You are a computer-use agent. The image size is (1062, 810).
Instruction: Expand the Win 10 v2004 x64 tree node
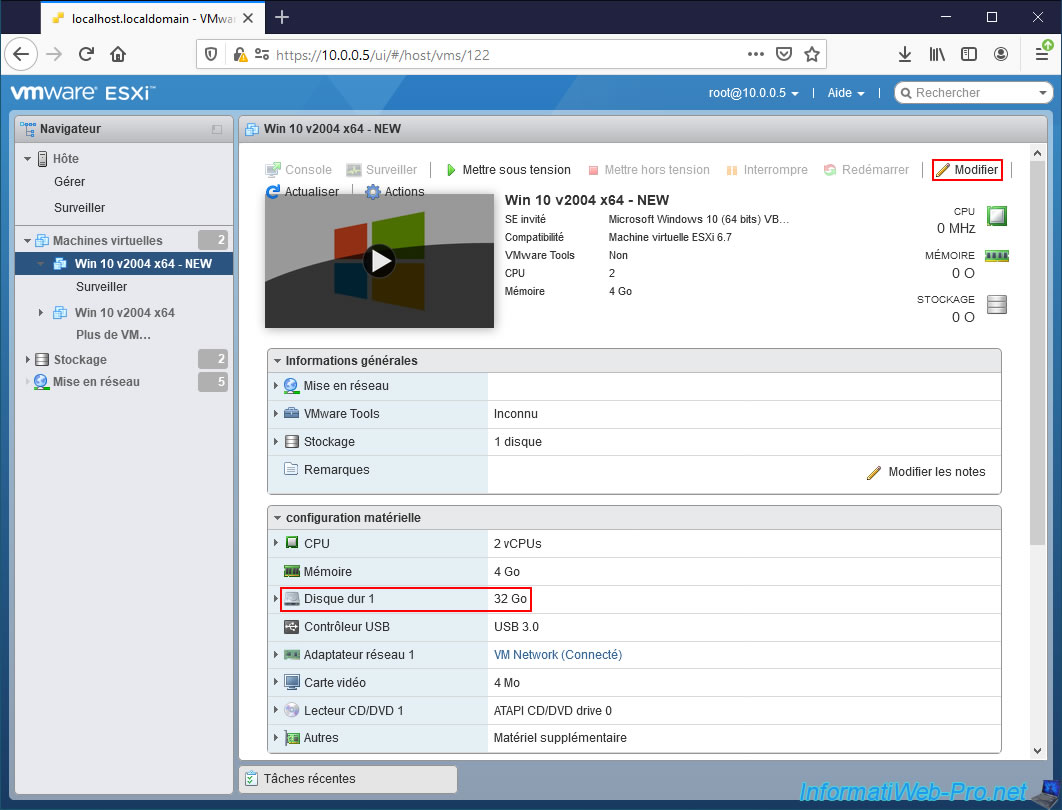pos(41,312)
